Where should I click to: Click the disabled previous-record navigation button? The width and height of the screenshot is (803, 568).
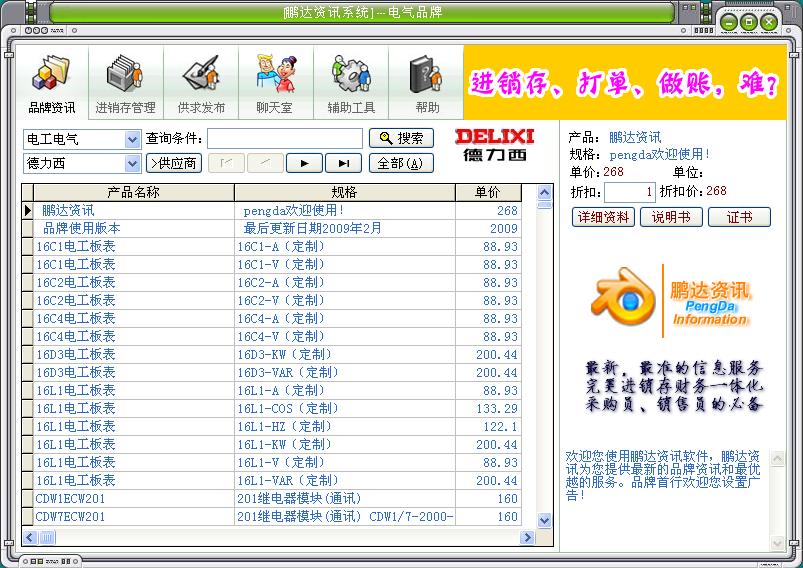265,163
